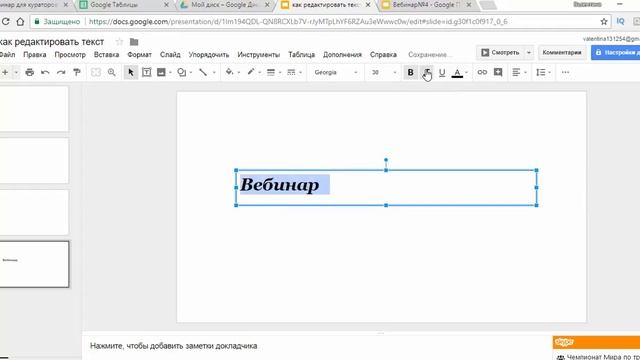Open the Смотреть dropdown arrow
Viewport: 640px width, 360px height.
pos(529,53)
